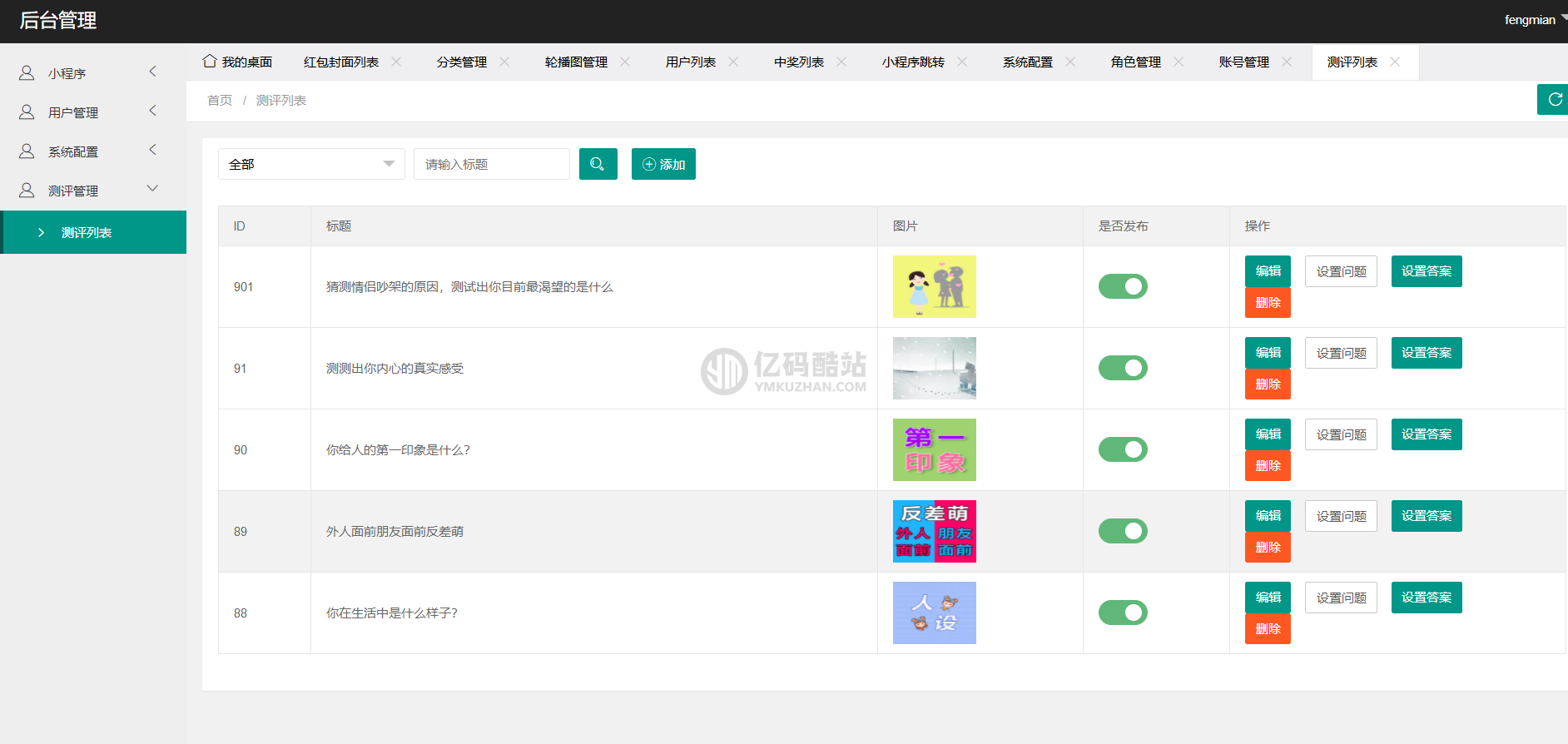Click 添加 button to add evaluation
The image size is (1568, 744).
point(663,164)
